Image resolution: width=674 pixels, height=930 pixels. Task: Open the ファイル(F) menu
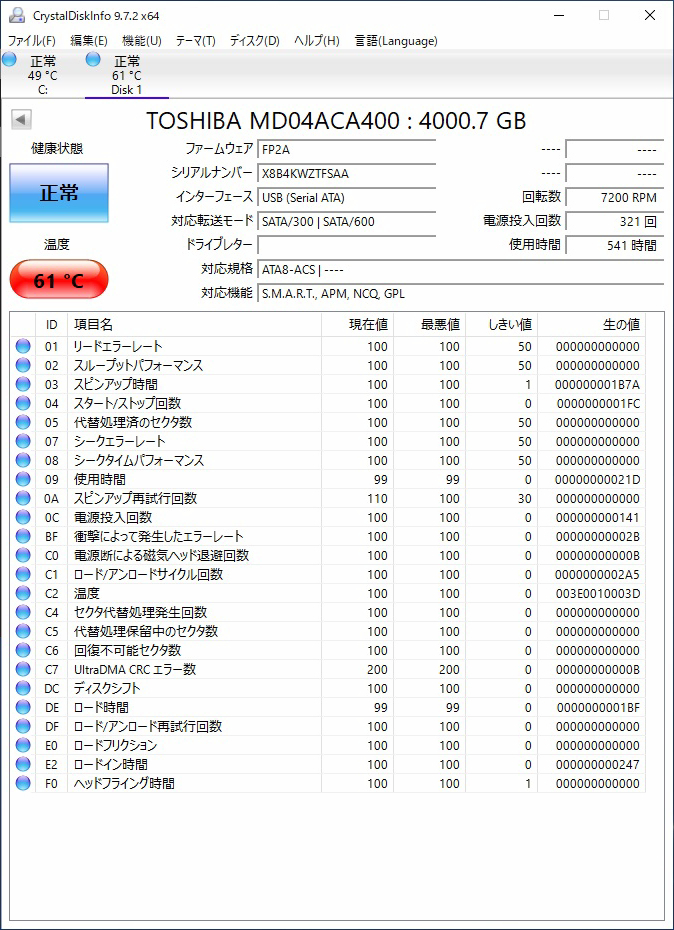[x=31, y=41]
